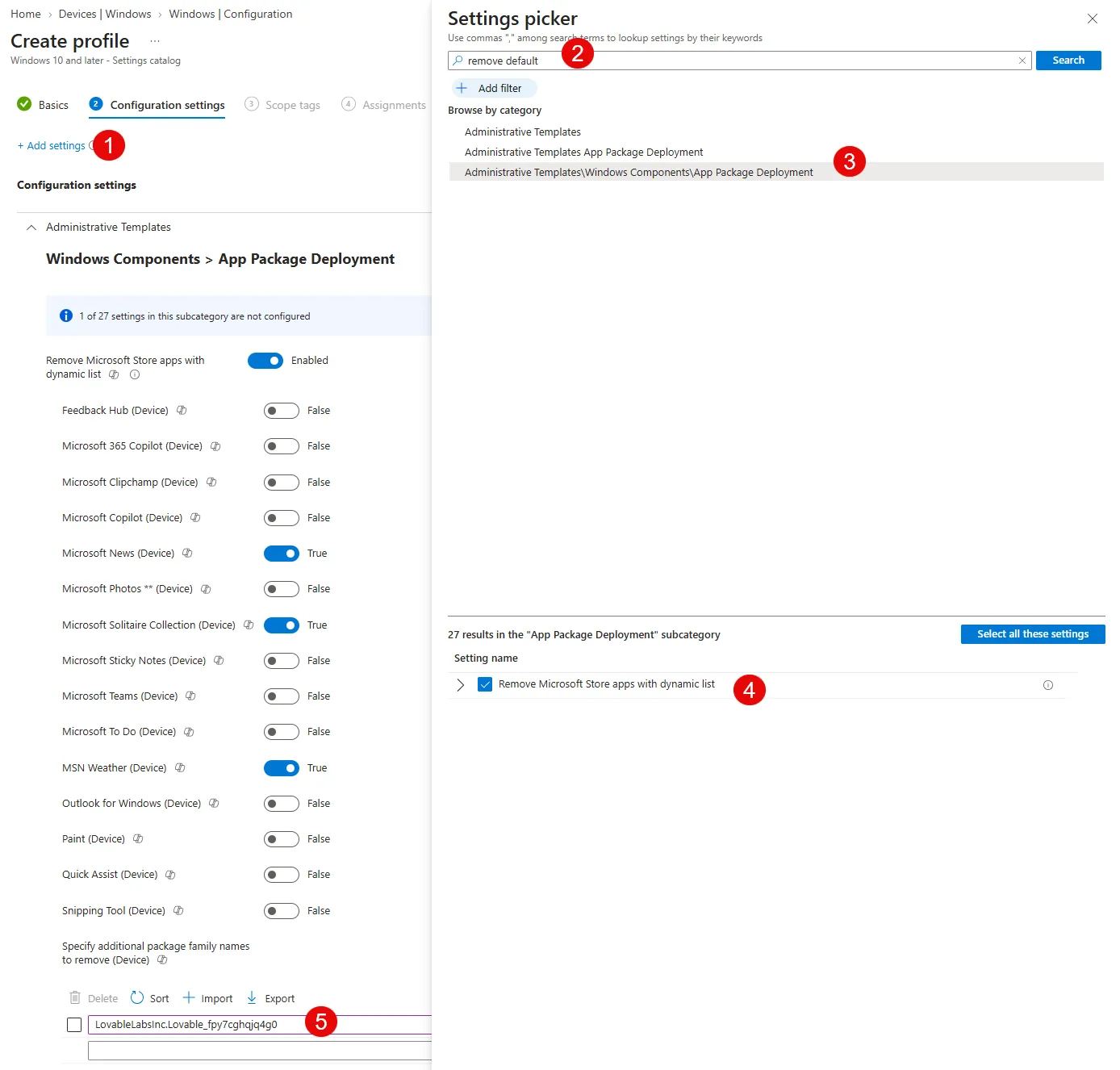This screenshot has width=1120, height=1070.
Task: Click the Copilot icon beside Quick Assist
Action: pos(170,875)
